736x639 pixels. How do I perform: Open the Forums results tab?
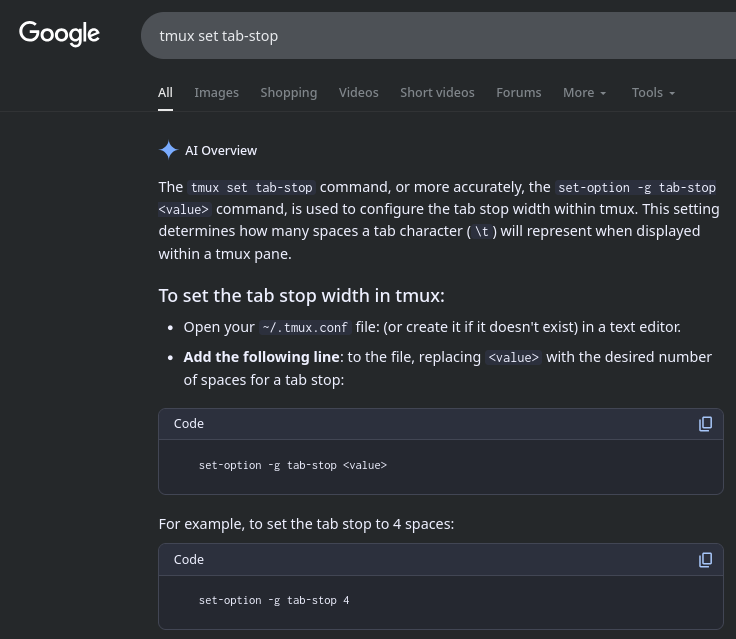(518, 92)
